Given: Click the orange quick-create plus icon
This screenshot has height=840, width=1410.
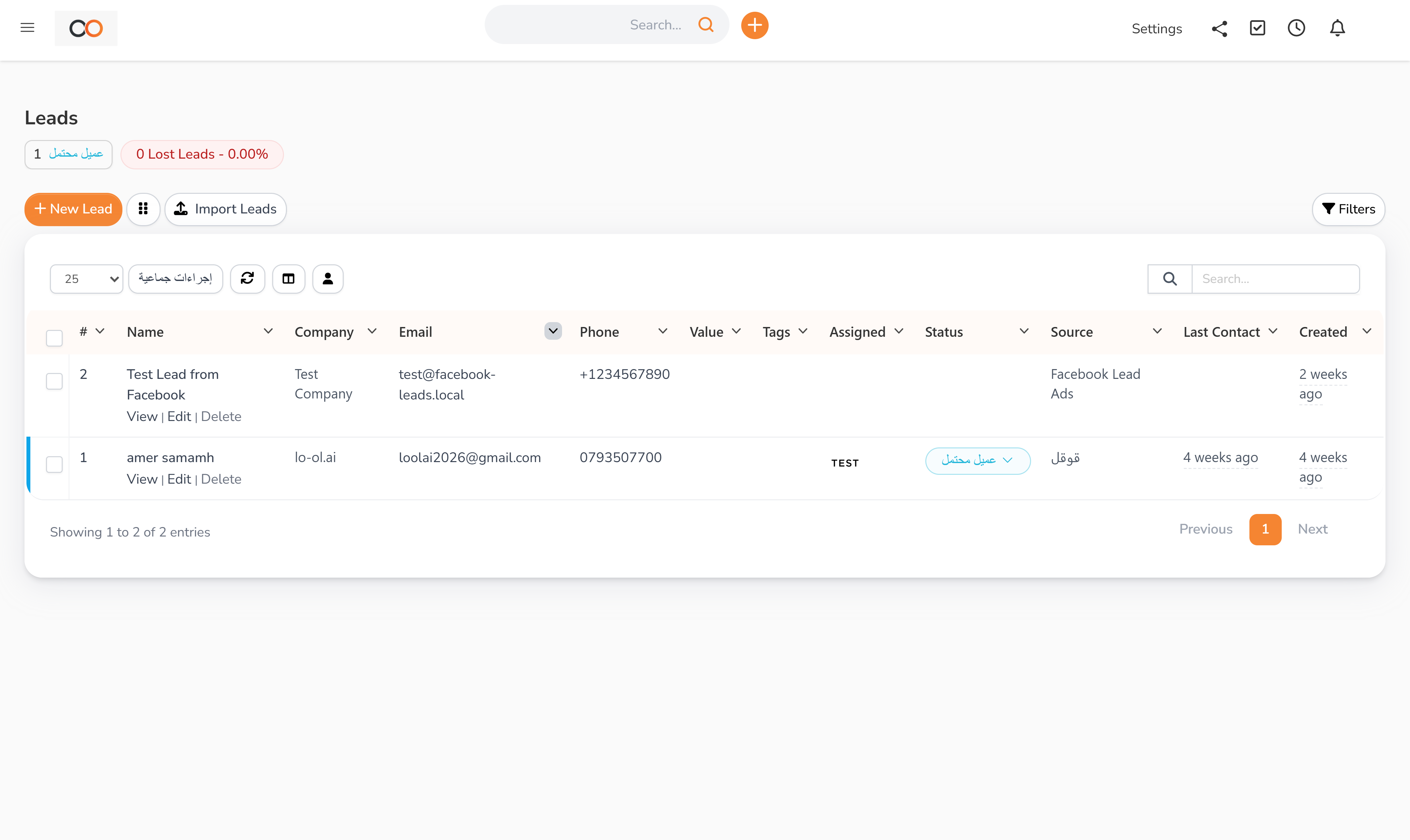Looking at the screenshot, I should (754, 25).
